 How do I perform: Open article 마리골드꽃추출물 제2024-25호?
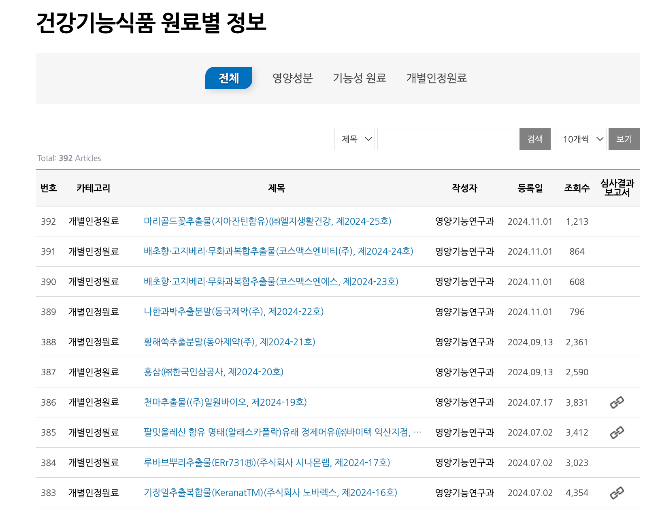point(267,221)
